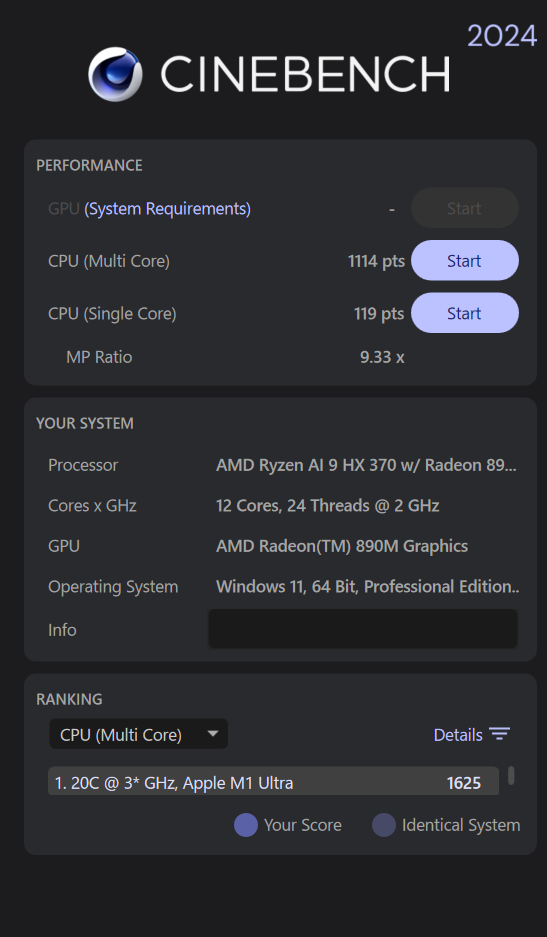Click the Cinebench sphere logo icon
The height and width of the screenshot is (937, 547).
(x=115, y=74)
